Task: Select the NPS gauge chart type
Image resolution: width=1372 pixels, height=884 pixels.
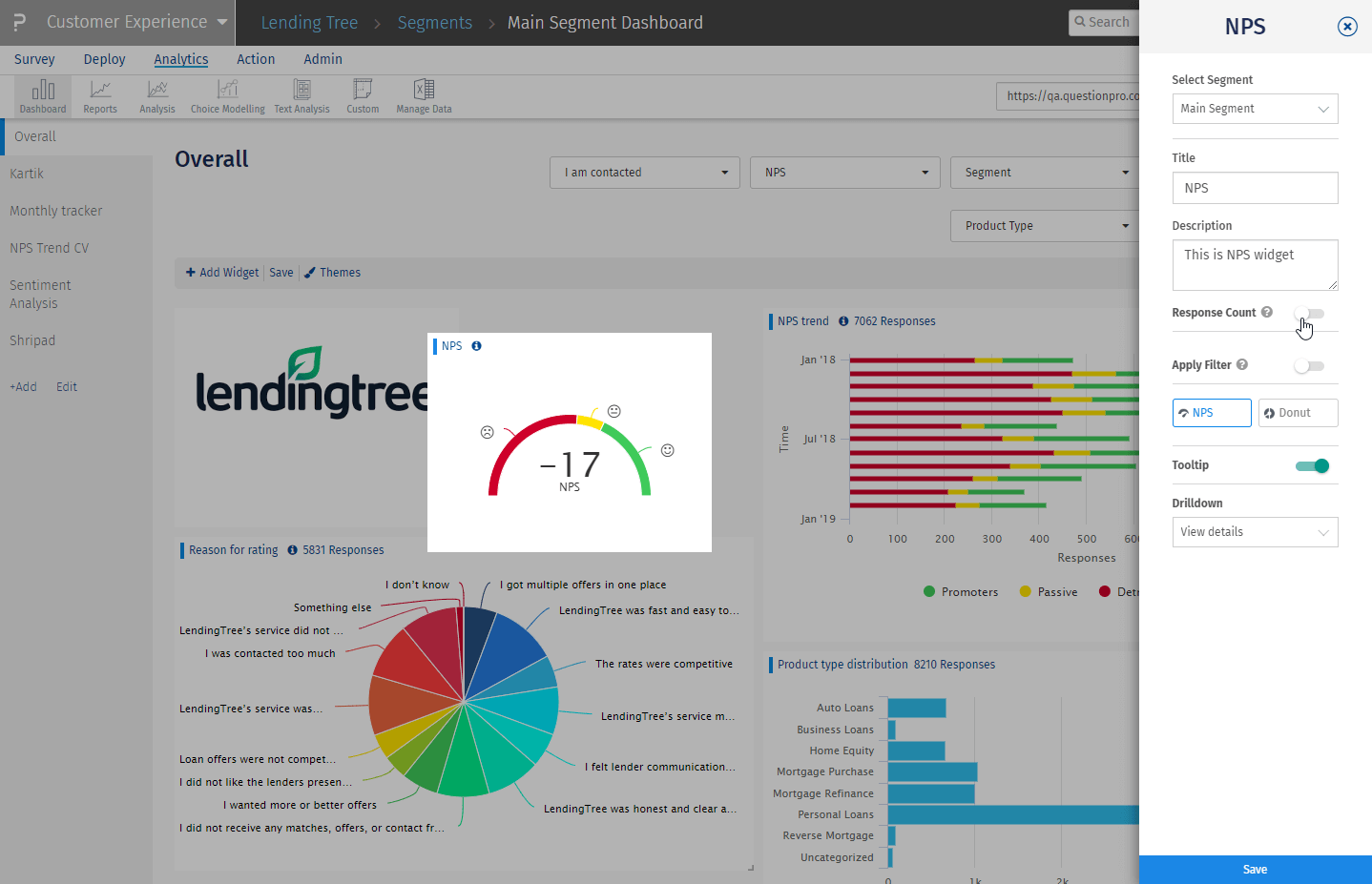Action: pos(1212,413)
